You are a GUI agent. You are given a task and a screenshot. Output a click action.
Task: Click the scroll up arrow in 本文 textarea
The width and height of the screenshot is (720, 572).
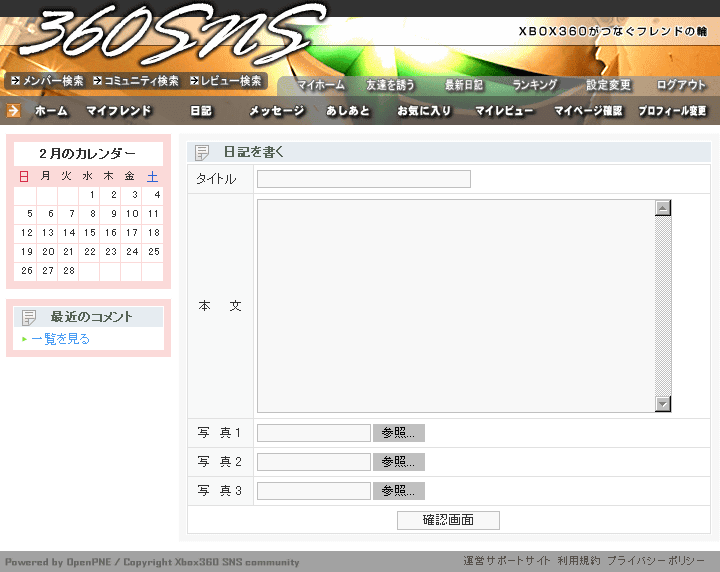click(x=663, y=208)
